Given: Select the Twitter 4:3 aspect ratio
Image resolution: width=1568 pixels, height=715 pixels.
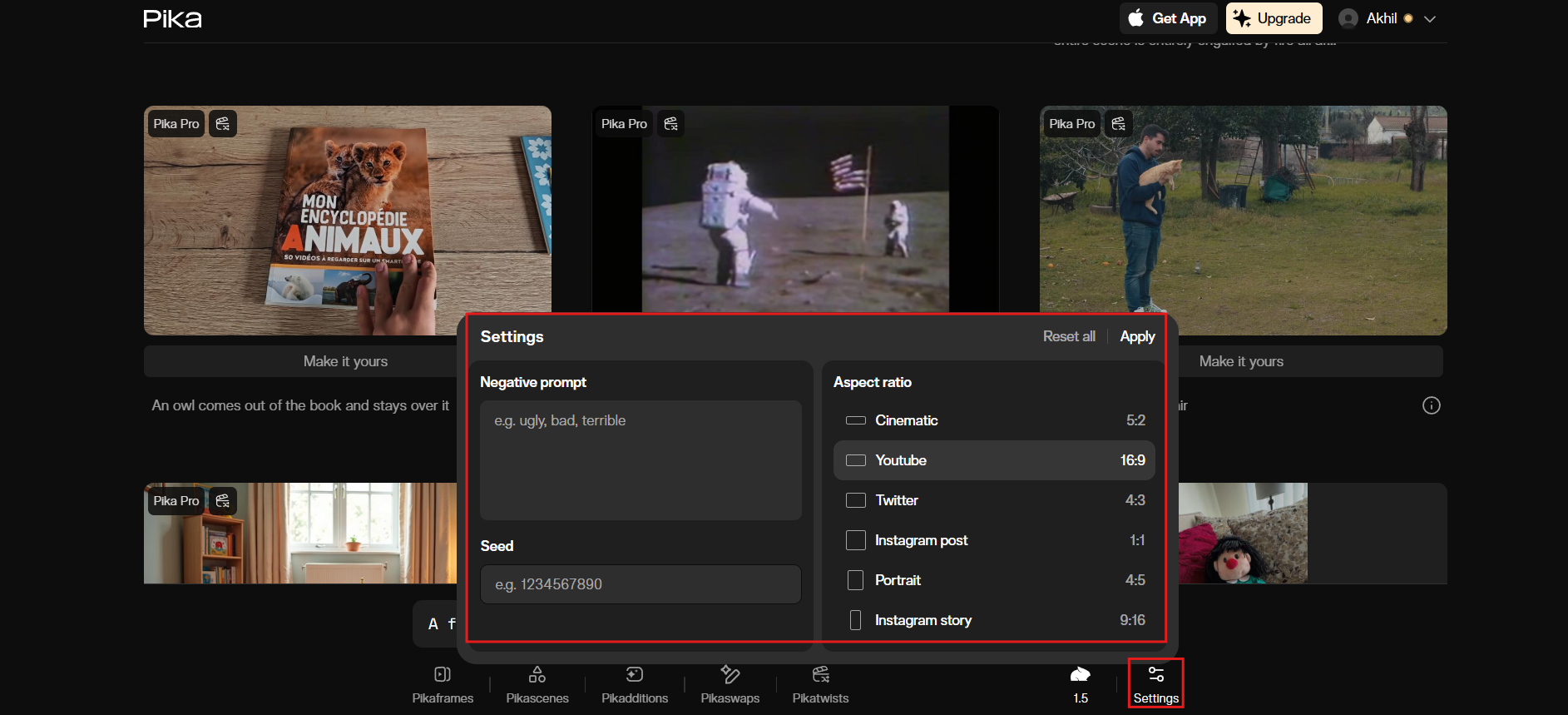Looking at the screenshot, I should point(994,500).
